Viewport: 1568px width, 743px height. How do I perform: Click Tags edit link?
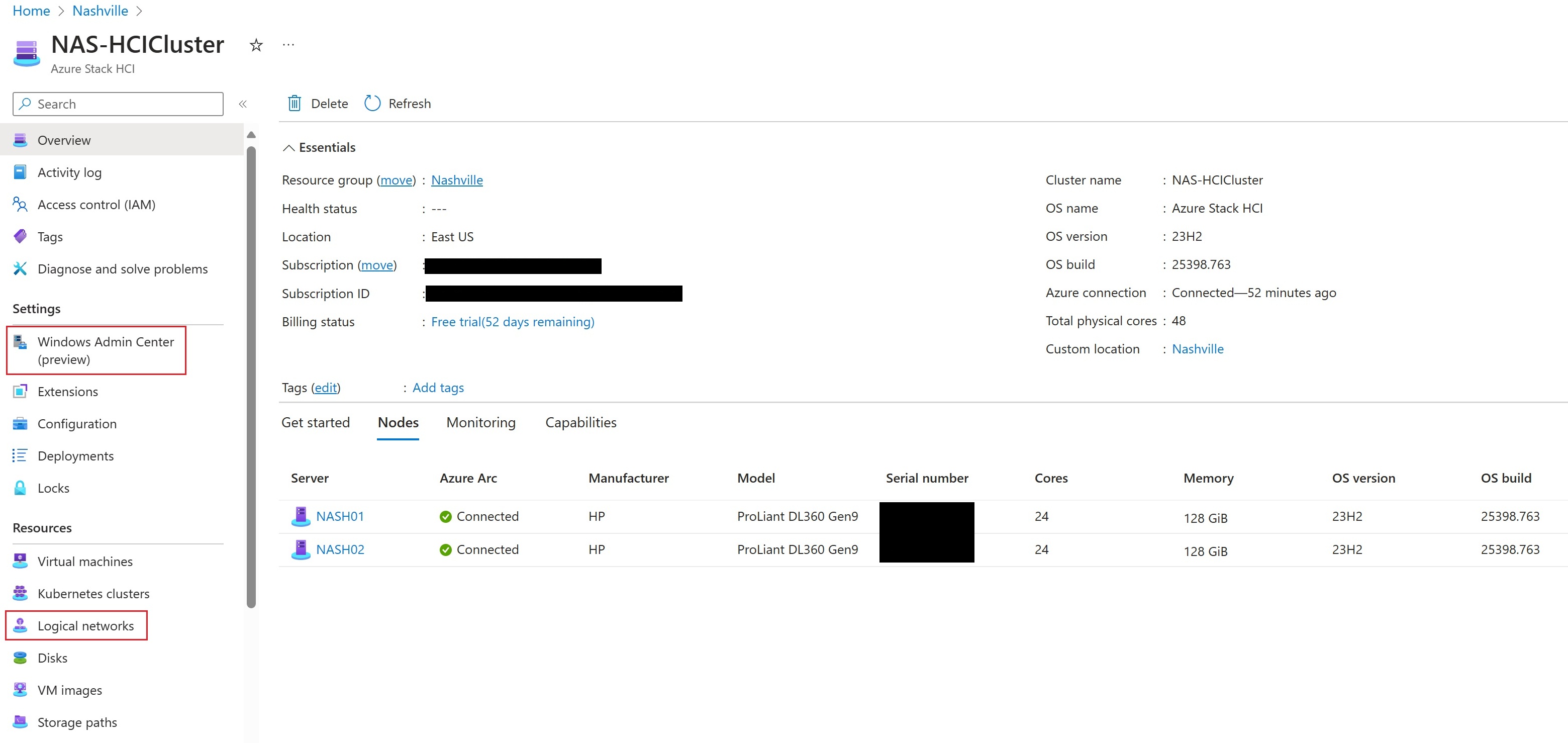coord(326,387)
